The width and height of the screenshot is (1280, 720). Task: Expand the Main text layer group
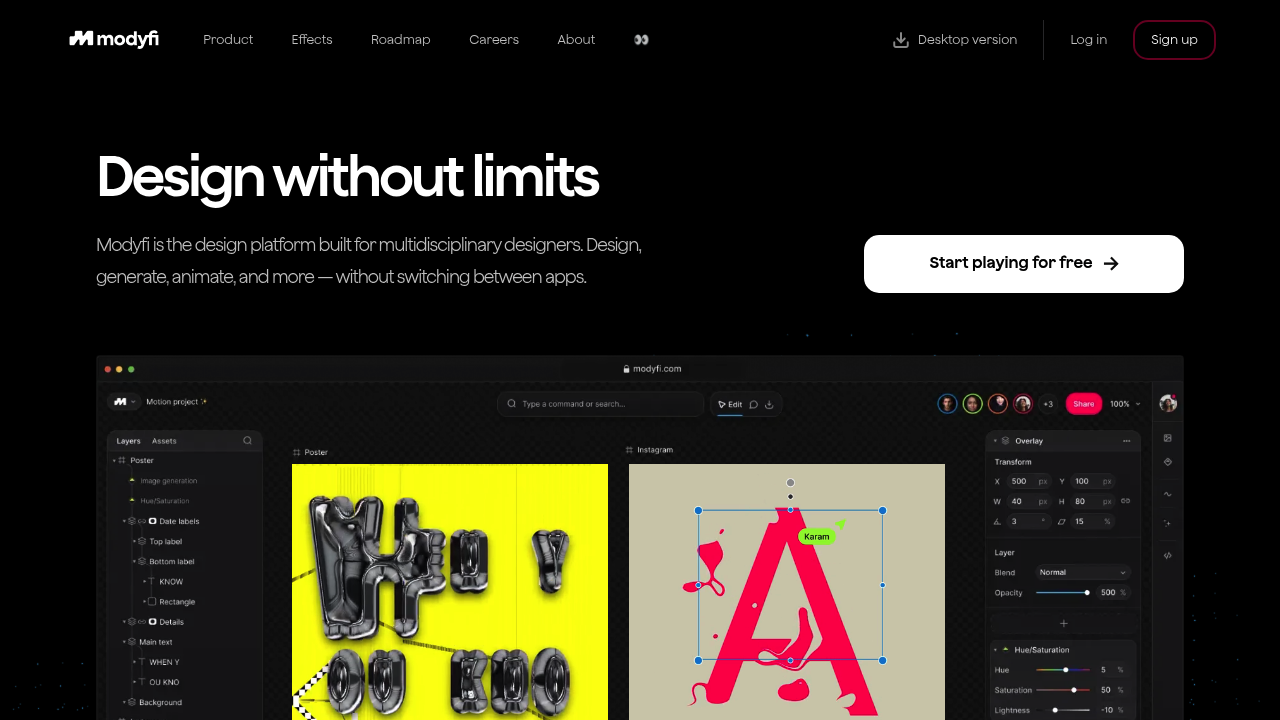click(x=124, y=642)
